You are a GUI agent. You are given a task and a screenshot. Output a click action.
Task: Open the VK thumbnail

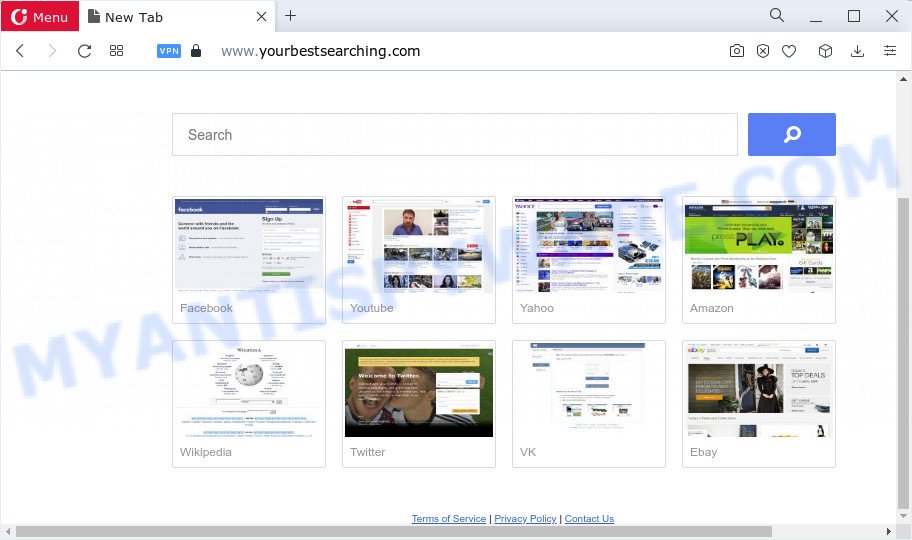(x=589, y=404)
